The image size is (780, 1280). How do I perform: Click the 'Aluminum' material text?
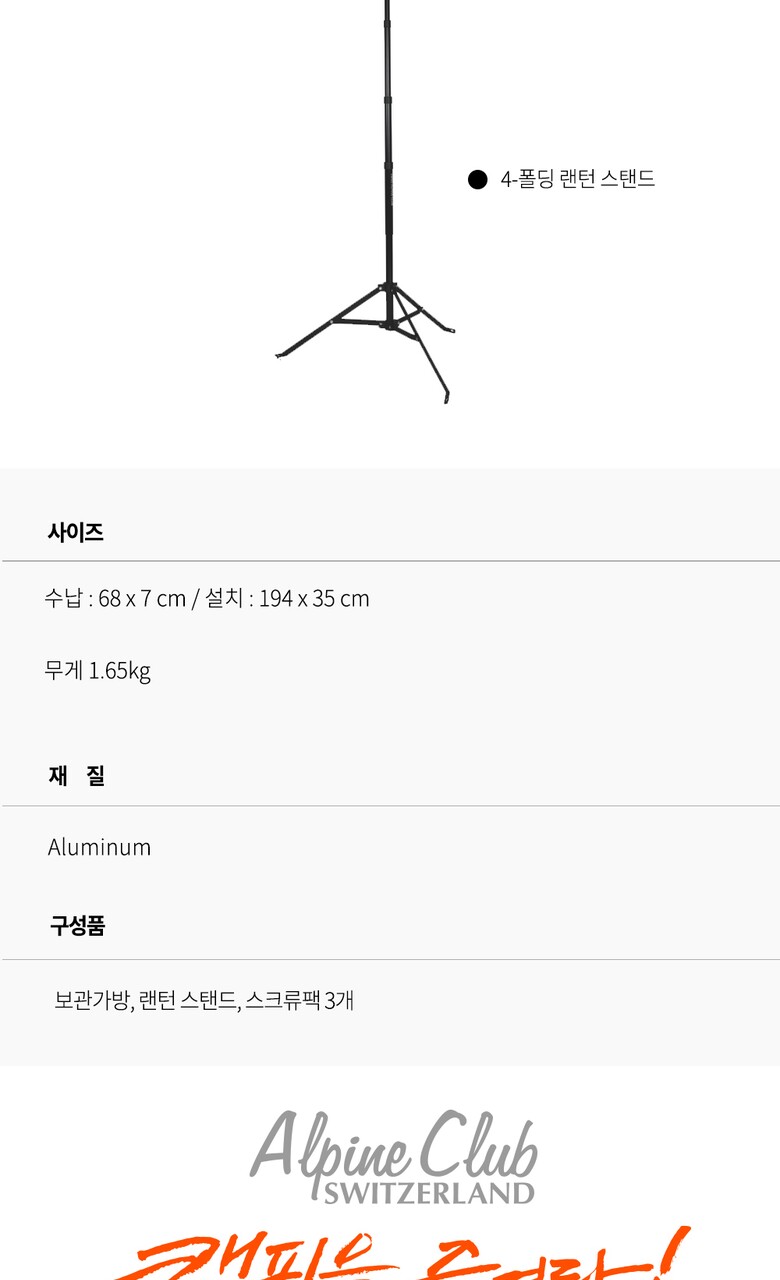click(x=99, y=847)
